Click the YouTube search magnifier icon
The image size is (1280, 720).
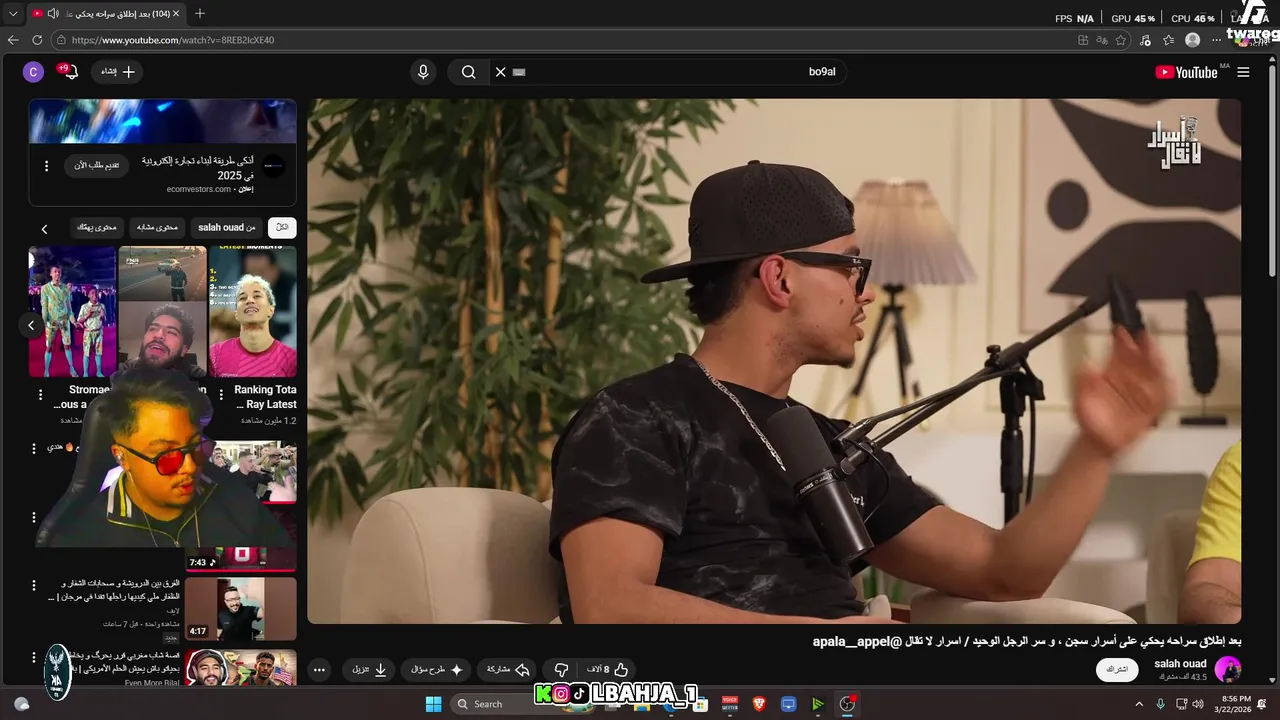coord(468,72)
